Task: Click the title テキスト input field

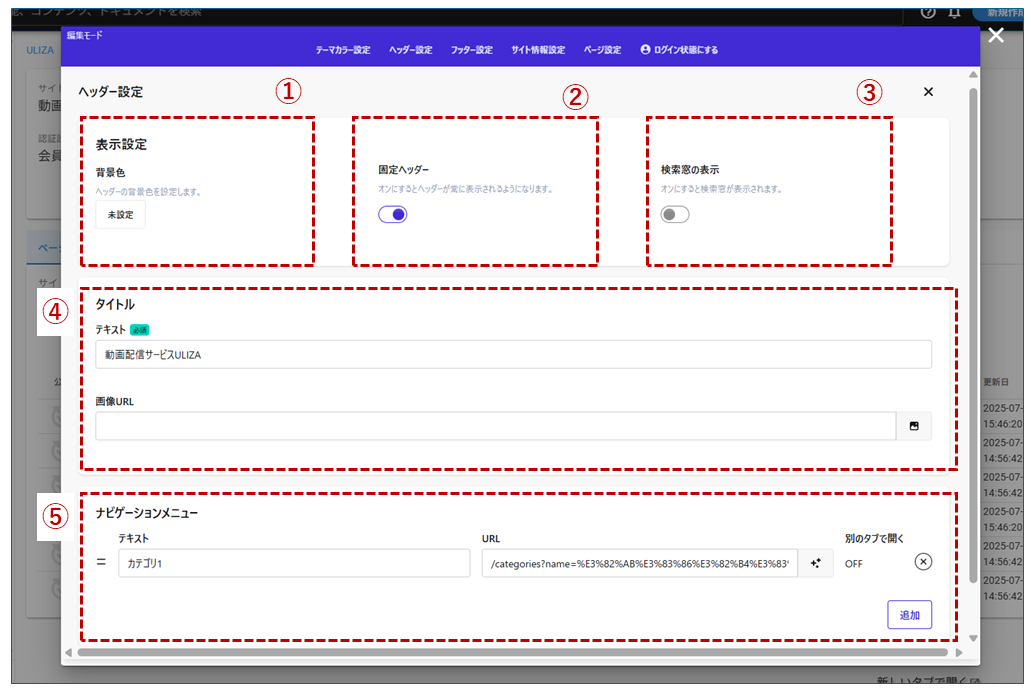Action: [x=513, y=354]
